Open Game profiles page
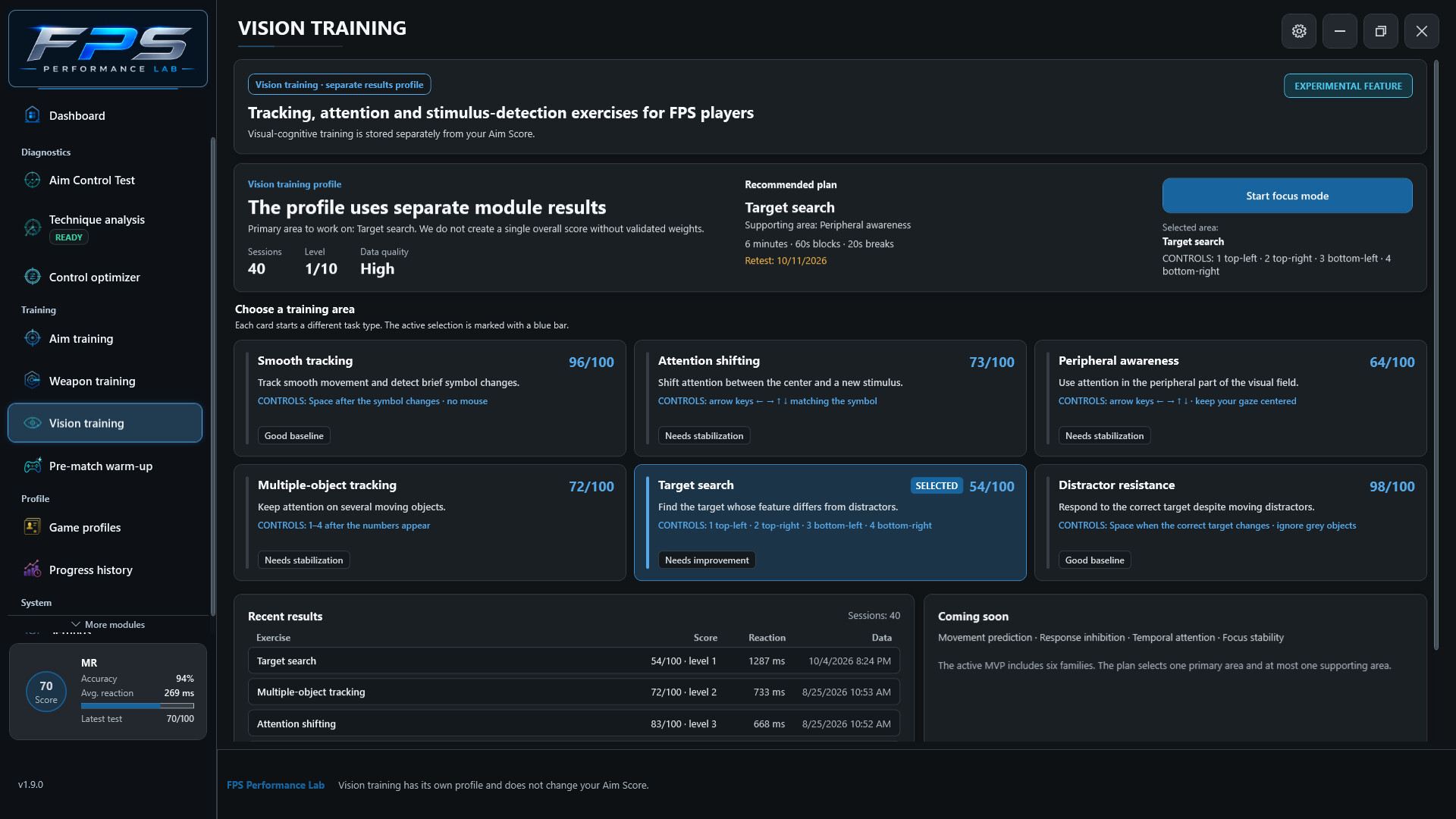 (105, 527)
